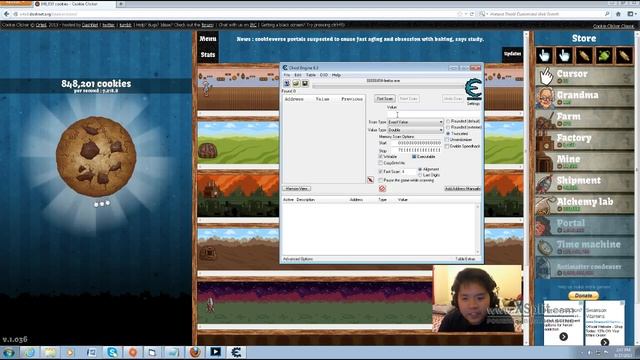Screen dimensions: 640x360
Task: Open the Cookie Clicker Stats
Action: pyautogui.click(x=208, y=55)
